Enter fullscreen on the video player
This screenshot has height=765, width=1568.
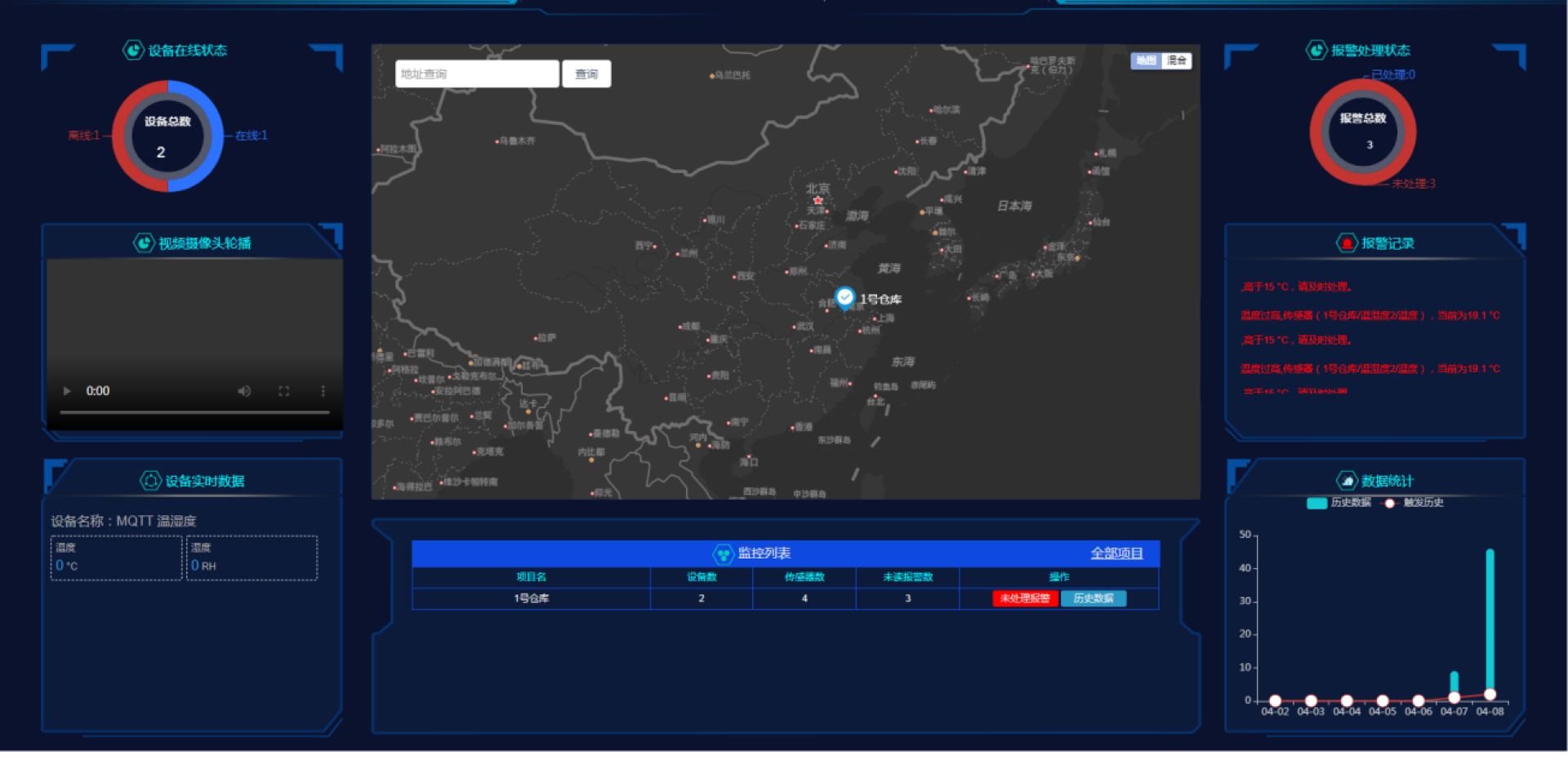coord(283,391)
